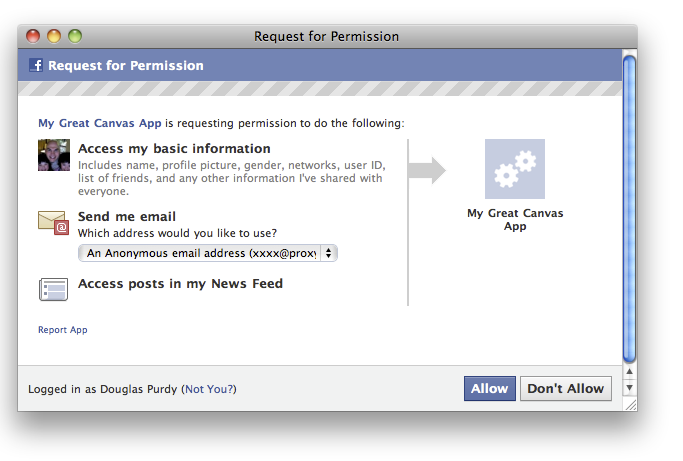Click the gears app icon

coord(515,169)
